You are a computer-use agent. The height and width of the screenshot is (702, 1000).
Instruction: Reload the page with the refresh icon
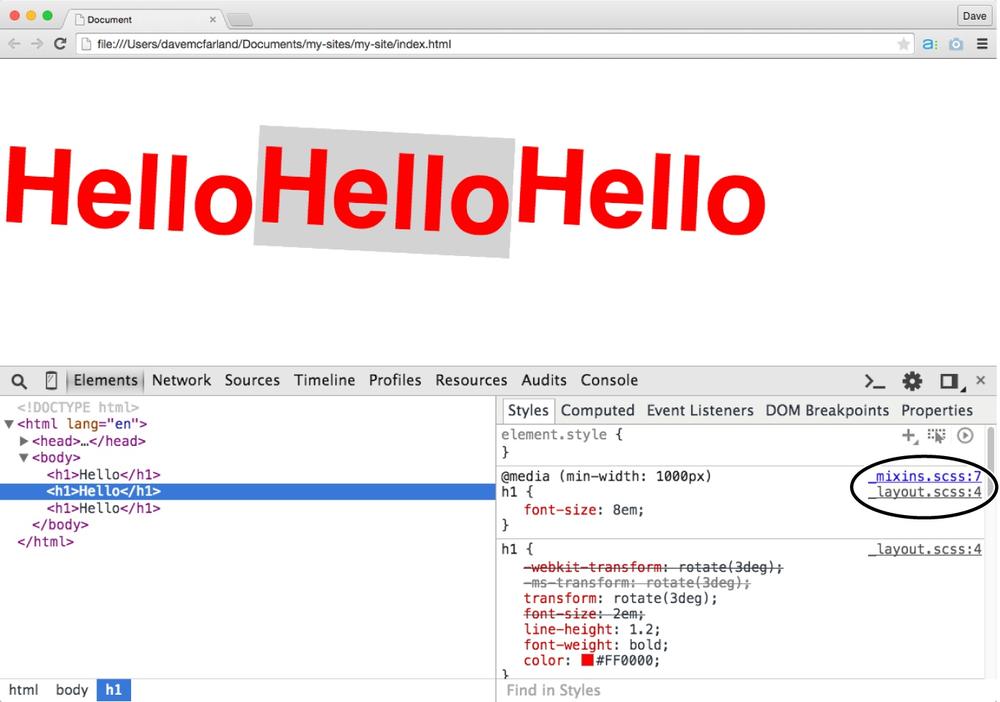pos(60,44)
